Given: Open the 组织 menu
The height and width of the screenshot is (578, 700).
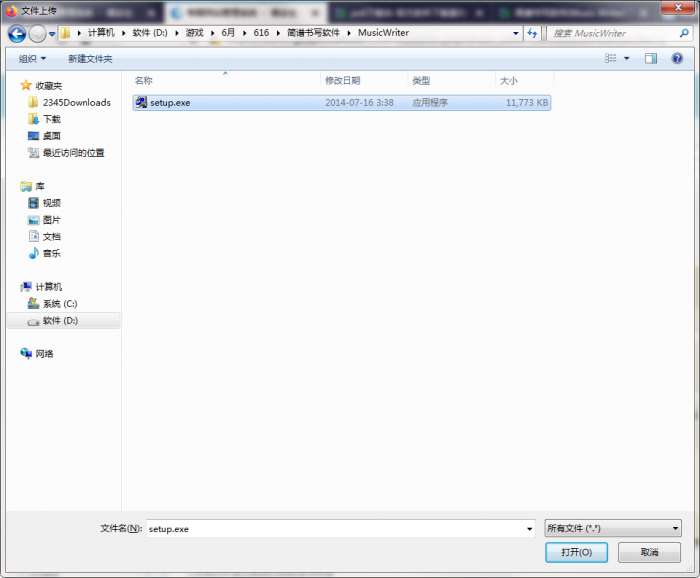Looking at the screenshot, I should pyautogui.click(x=32, y=59).
